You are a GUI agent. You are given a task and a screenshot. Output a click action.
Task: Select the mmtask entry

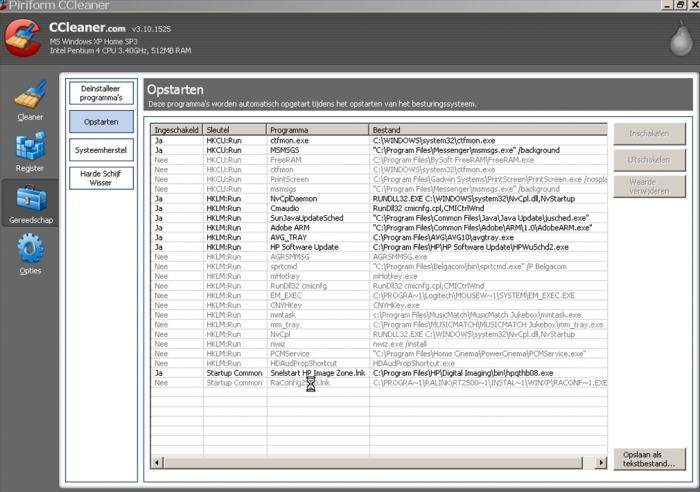click(379, 315)
